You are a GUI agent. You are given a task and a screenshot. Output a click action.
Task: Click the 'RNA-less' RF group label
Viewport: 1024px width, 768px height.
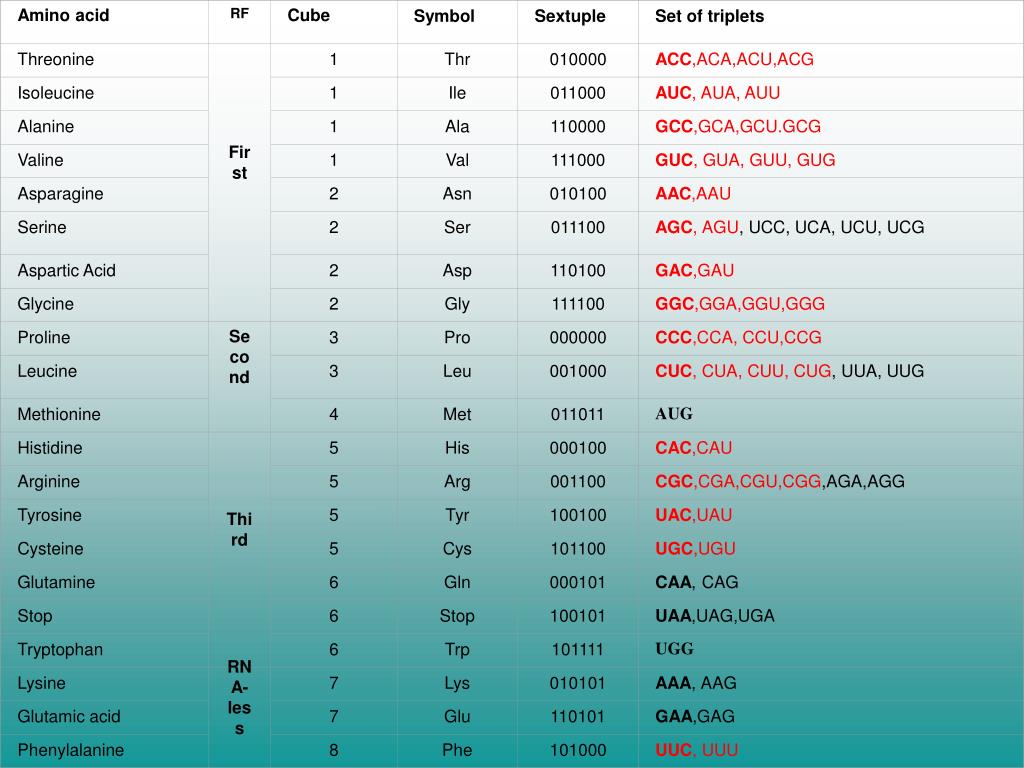click(x=239, y=697)
